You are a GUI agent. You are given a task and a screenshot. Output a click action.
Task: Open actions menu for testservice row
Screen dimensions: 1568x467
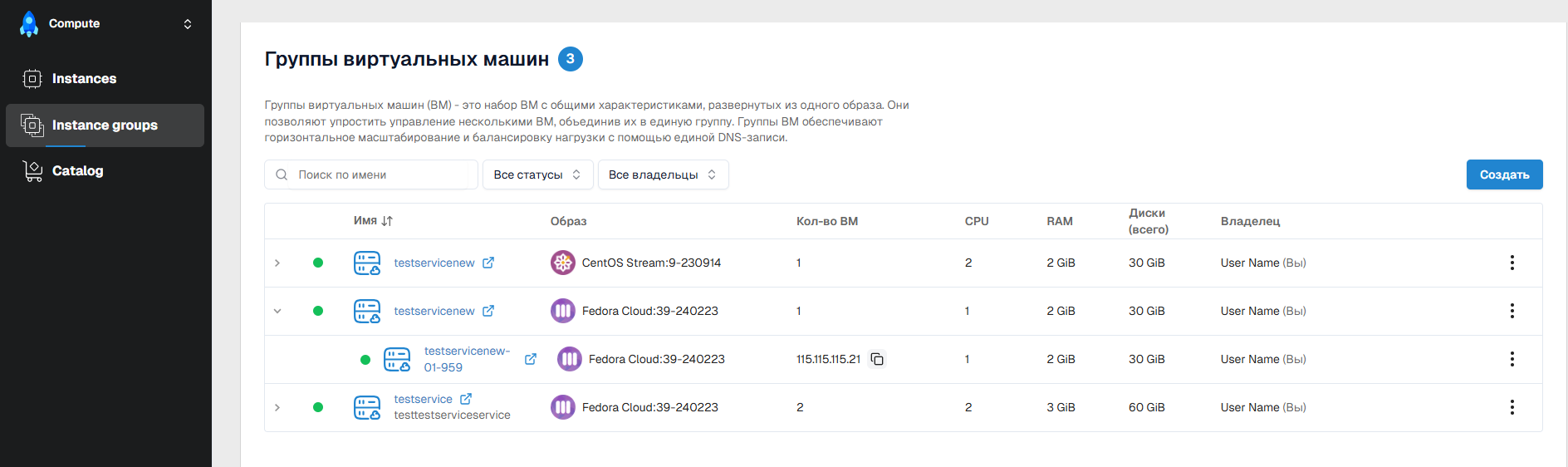click(x=1512, y=407)
